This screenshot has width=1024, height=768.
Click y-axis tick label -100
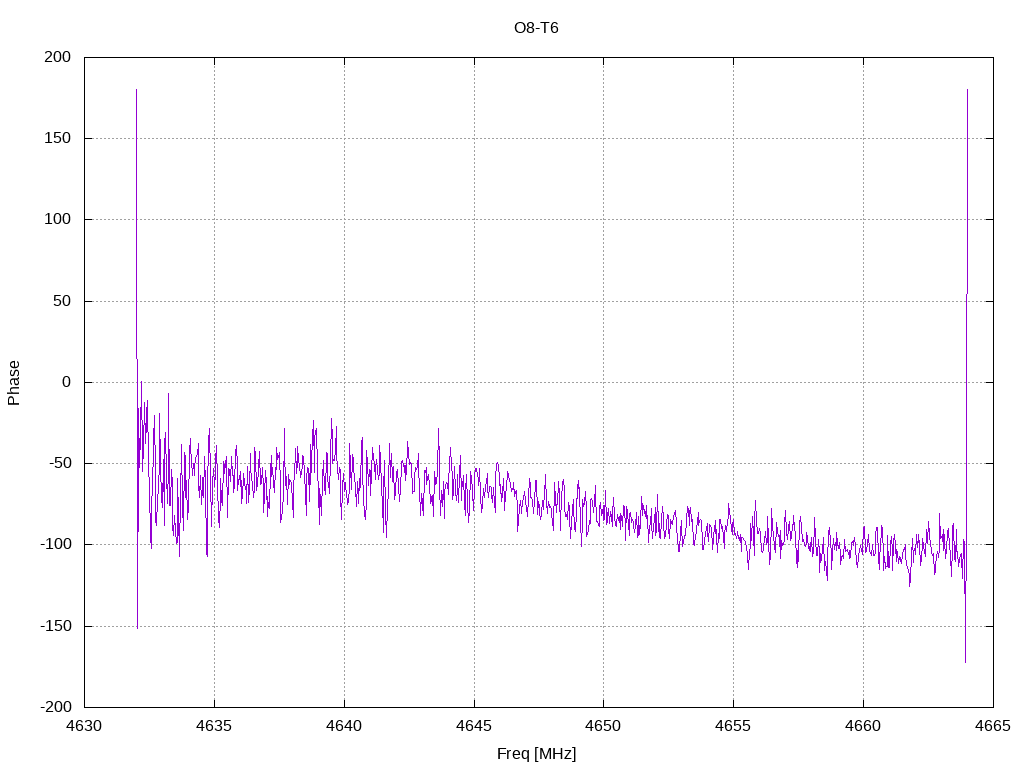pyautogui.click(x=56, y=544)
